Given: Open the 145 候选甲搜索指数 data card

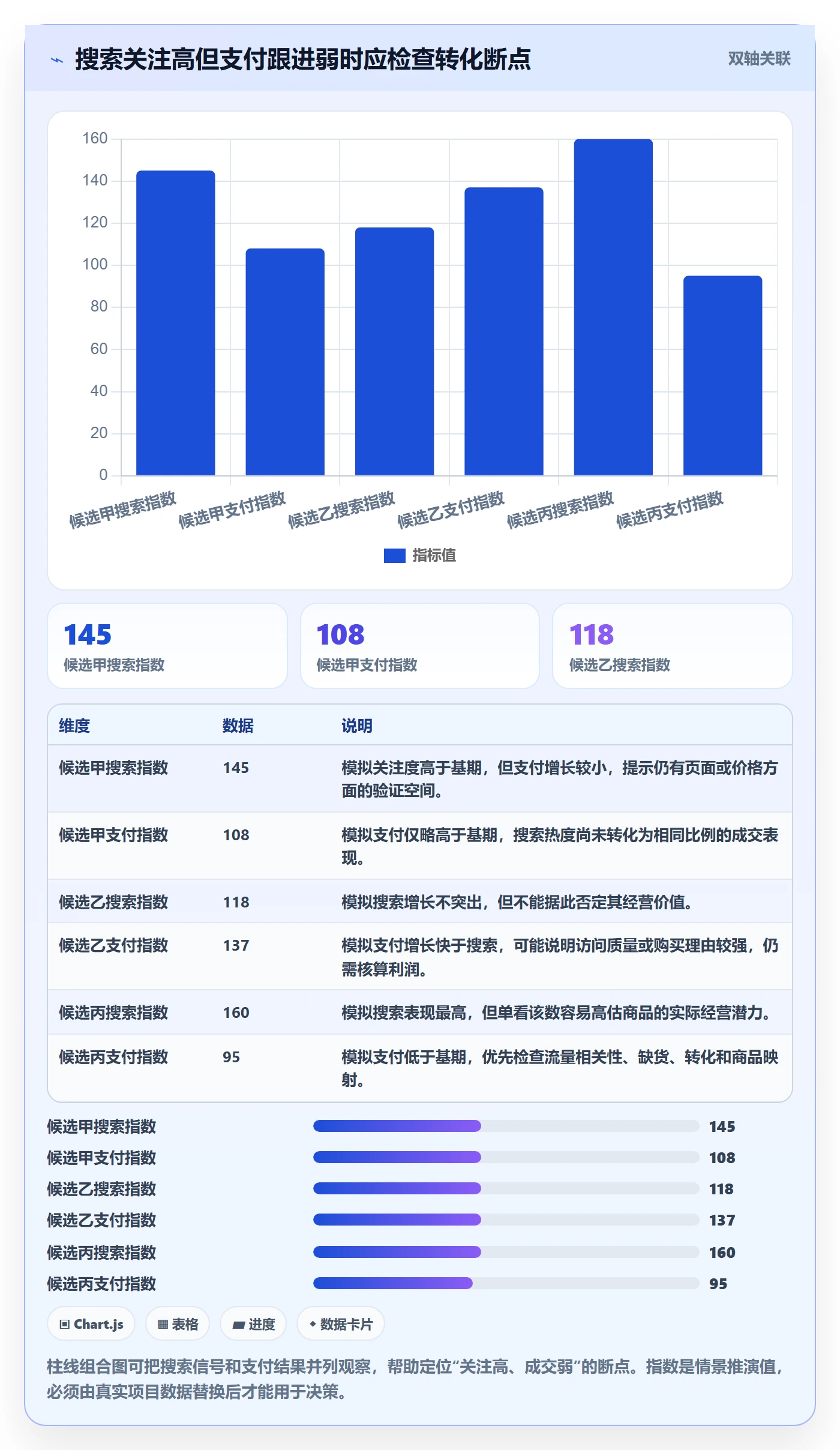Looking at the screenshot, I should point(167,646).
